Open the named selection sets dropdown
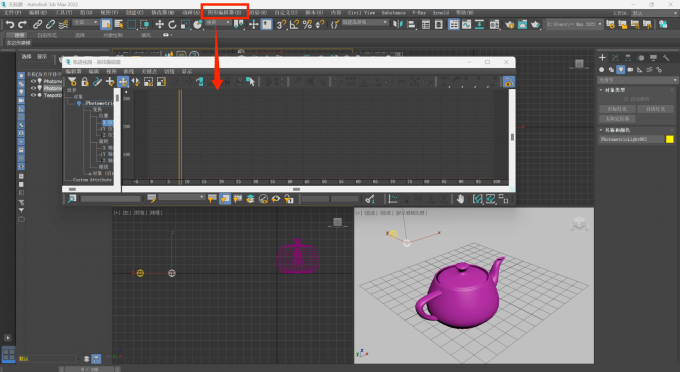 pyautogui.click(x=365, y=23)
